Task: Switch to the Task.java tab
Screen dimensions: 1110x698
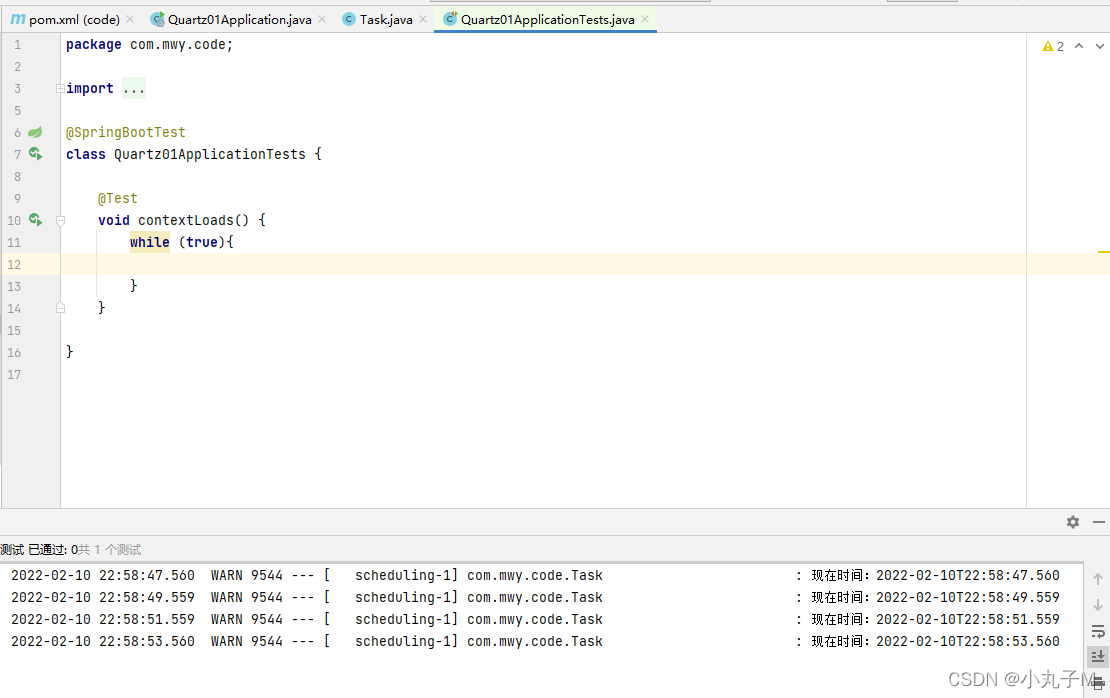Action: coord(378,20)
